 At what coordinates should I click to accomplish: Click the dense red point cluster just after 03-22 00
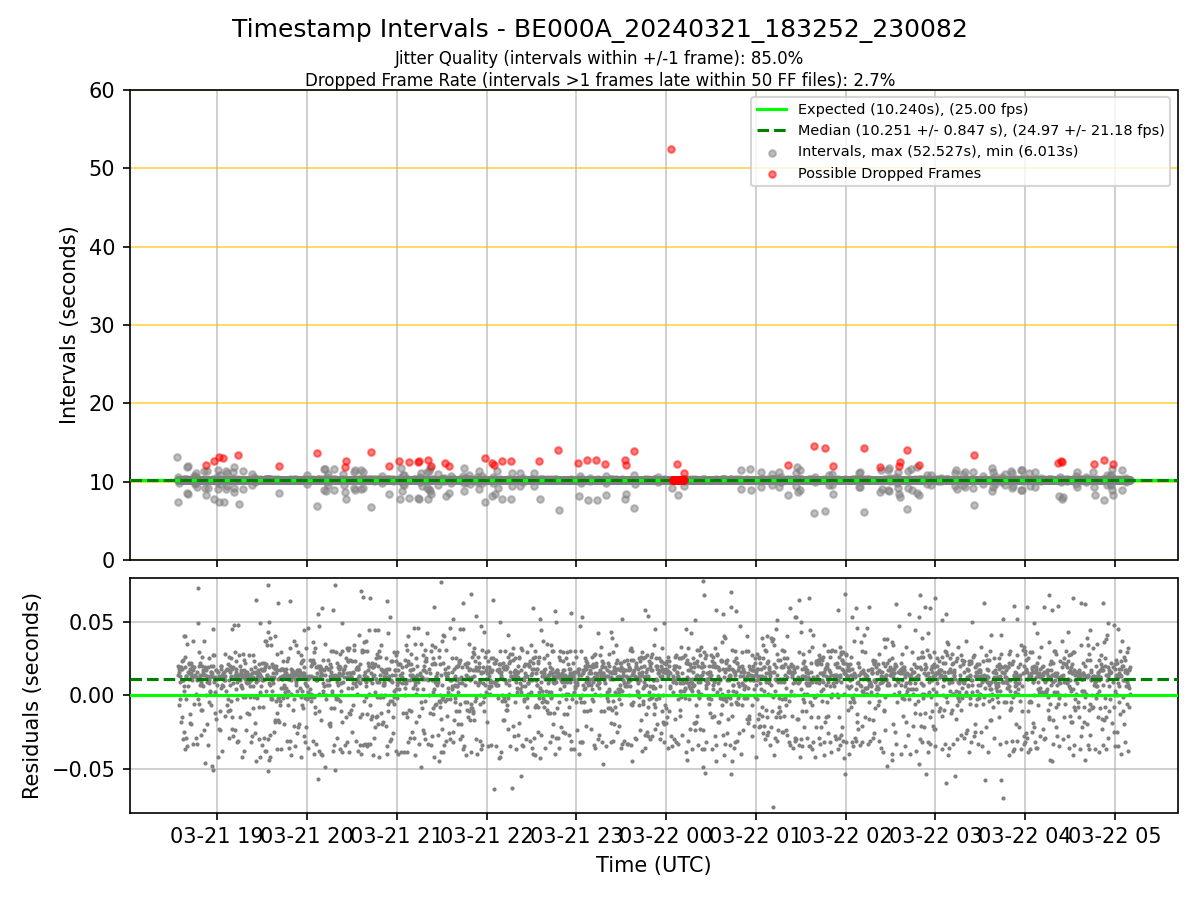678,481
